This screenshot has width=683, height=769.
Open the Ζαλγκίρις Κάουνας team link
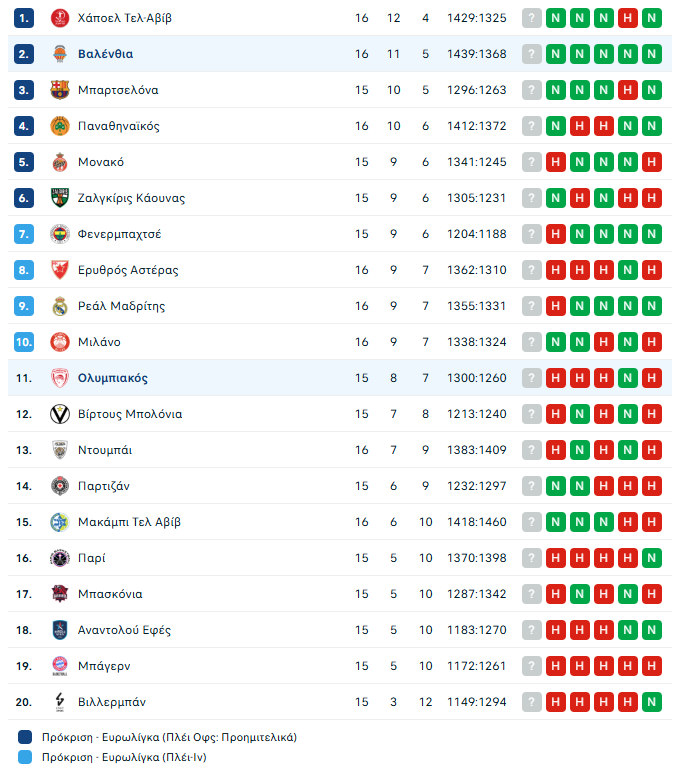point(131,198)
